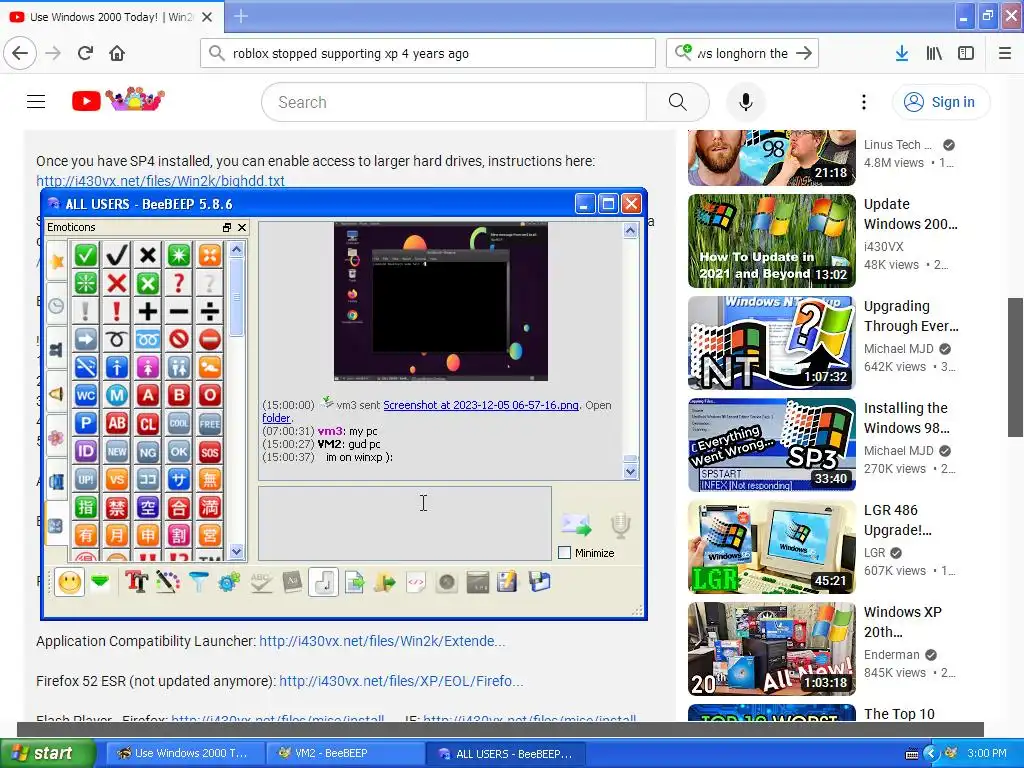Toggle the music note sound icon

click(323, 582)
